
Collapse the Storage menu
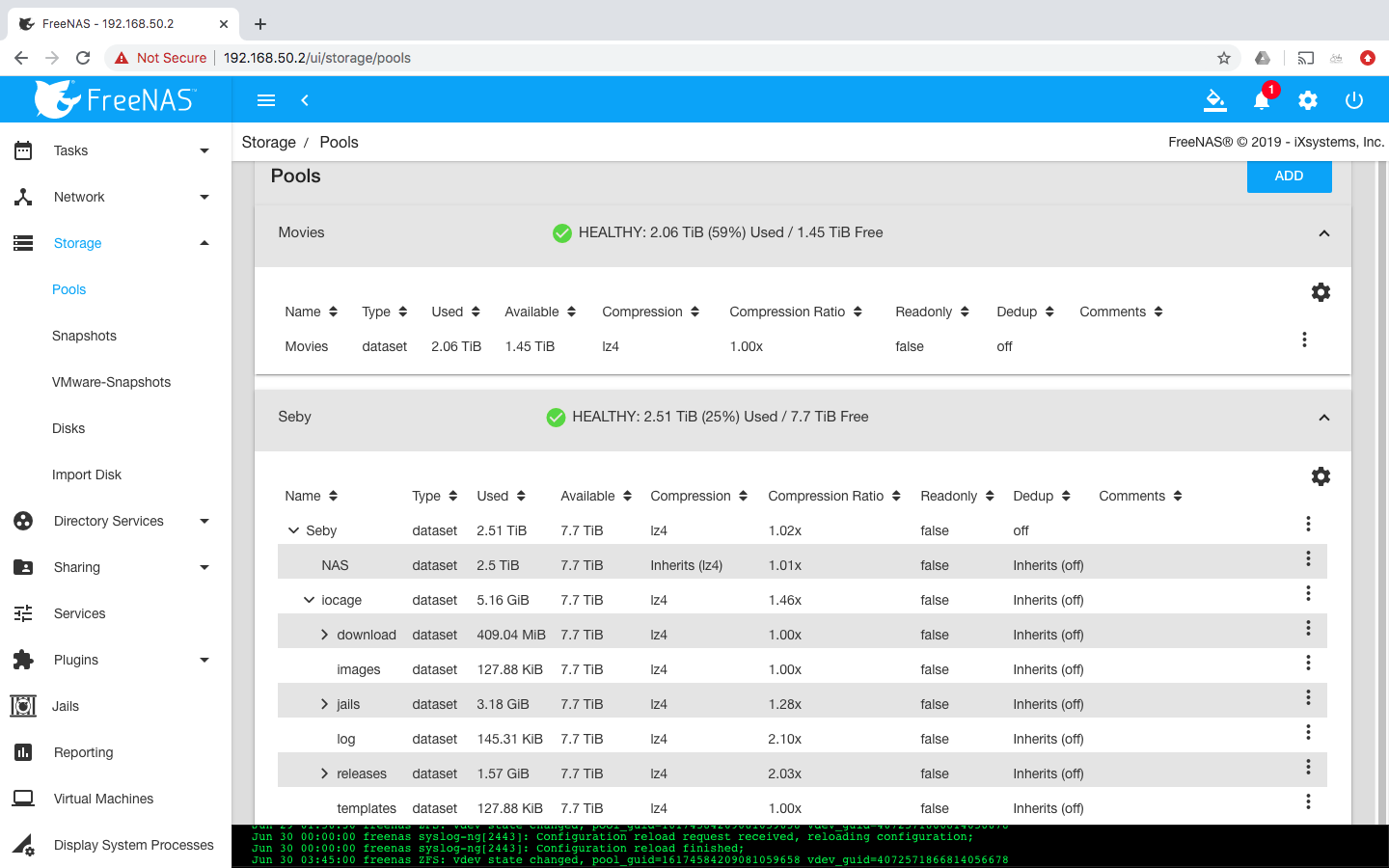pyautogui.click(x=116, y=243)
